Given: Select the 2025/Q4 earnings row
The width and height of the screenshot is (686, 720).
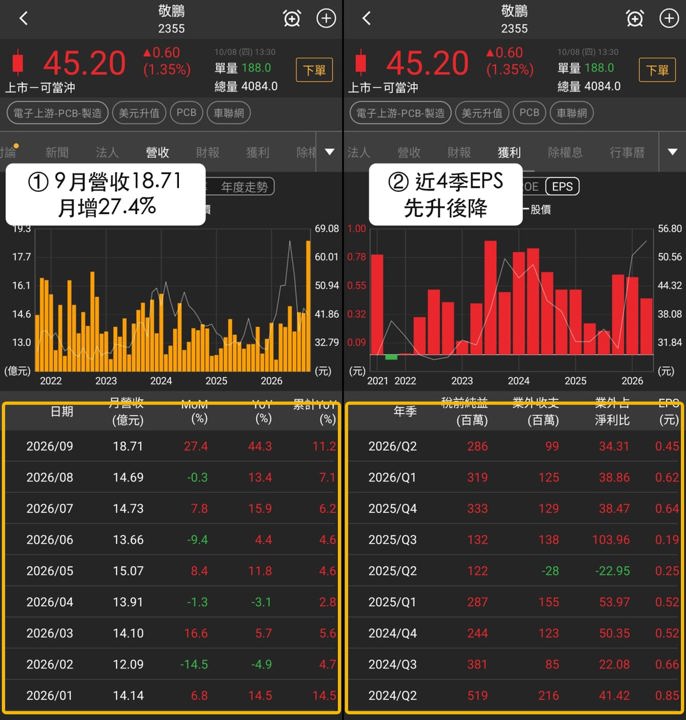Looking at the screenshot, I should pyautogui.click(x=514, y=509).
